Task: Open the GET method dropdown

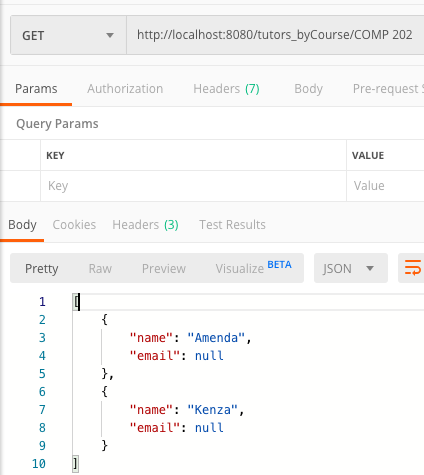Action: pos(68,35)
